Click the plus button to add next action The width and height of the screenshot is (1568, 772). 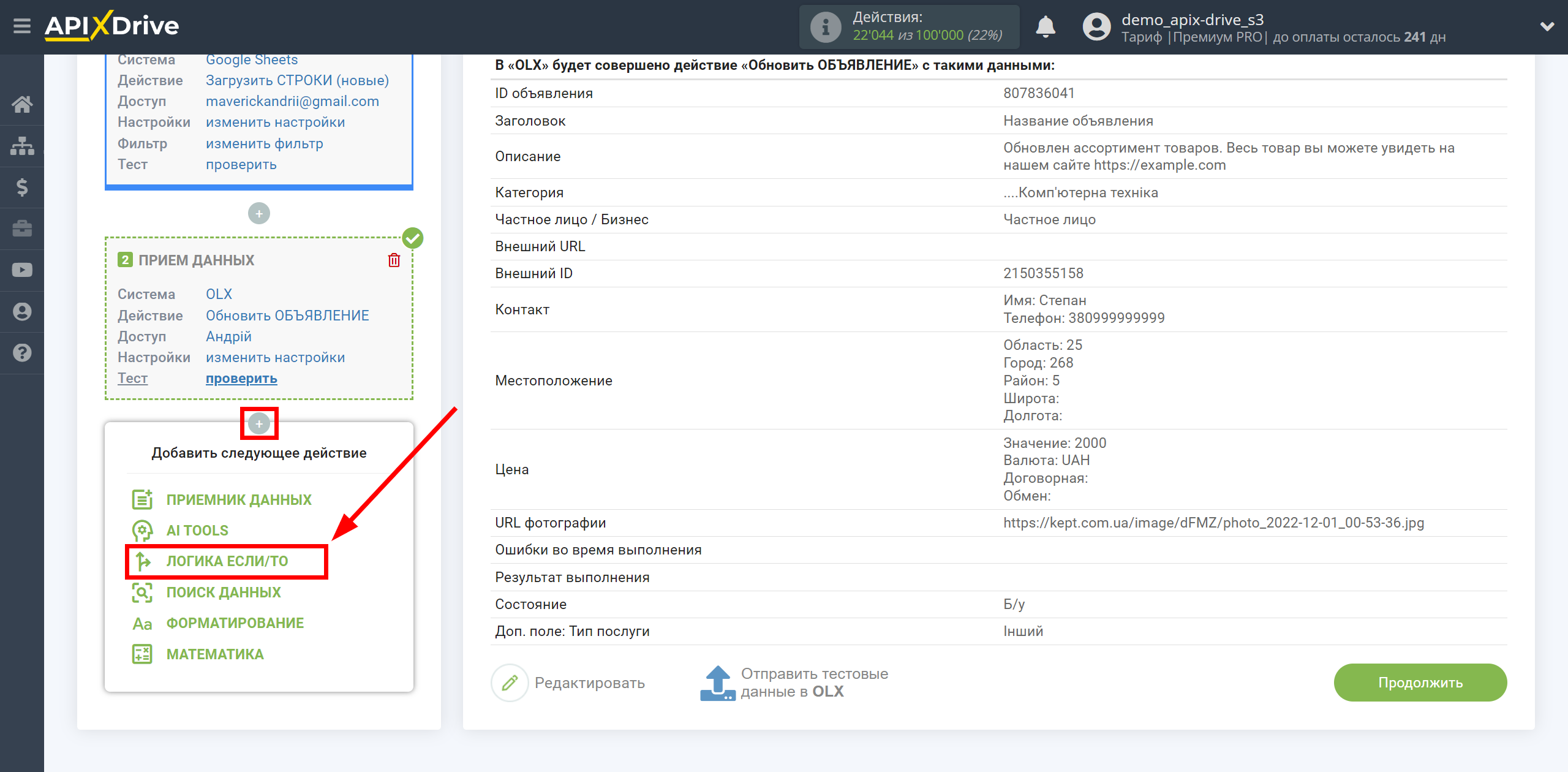[259, 423]
